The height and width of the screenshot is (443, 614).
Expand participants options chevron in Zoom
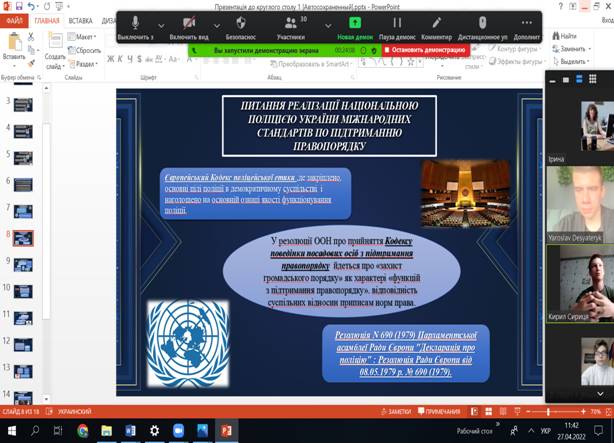328,26
